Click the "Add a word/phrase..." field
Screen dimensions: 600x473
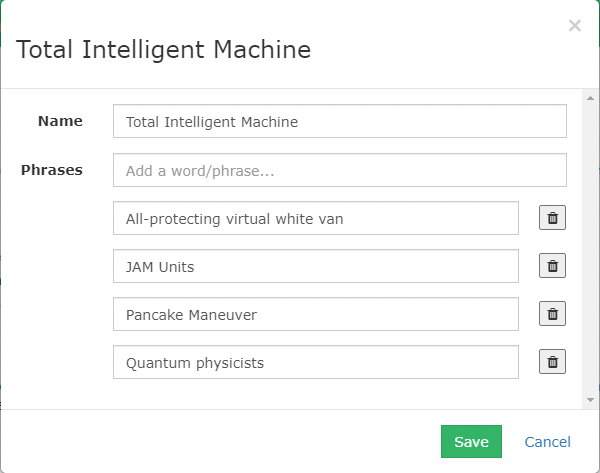tap(340, 170)
